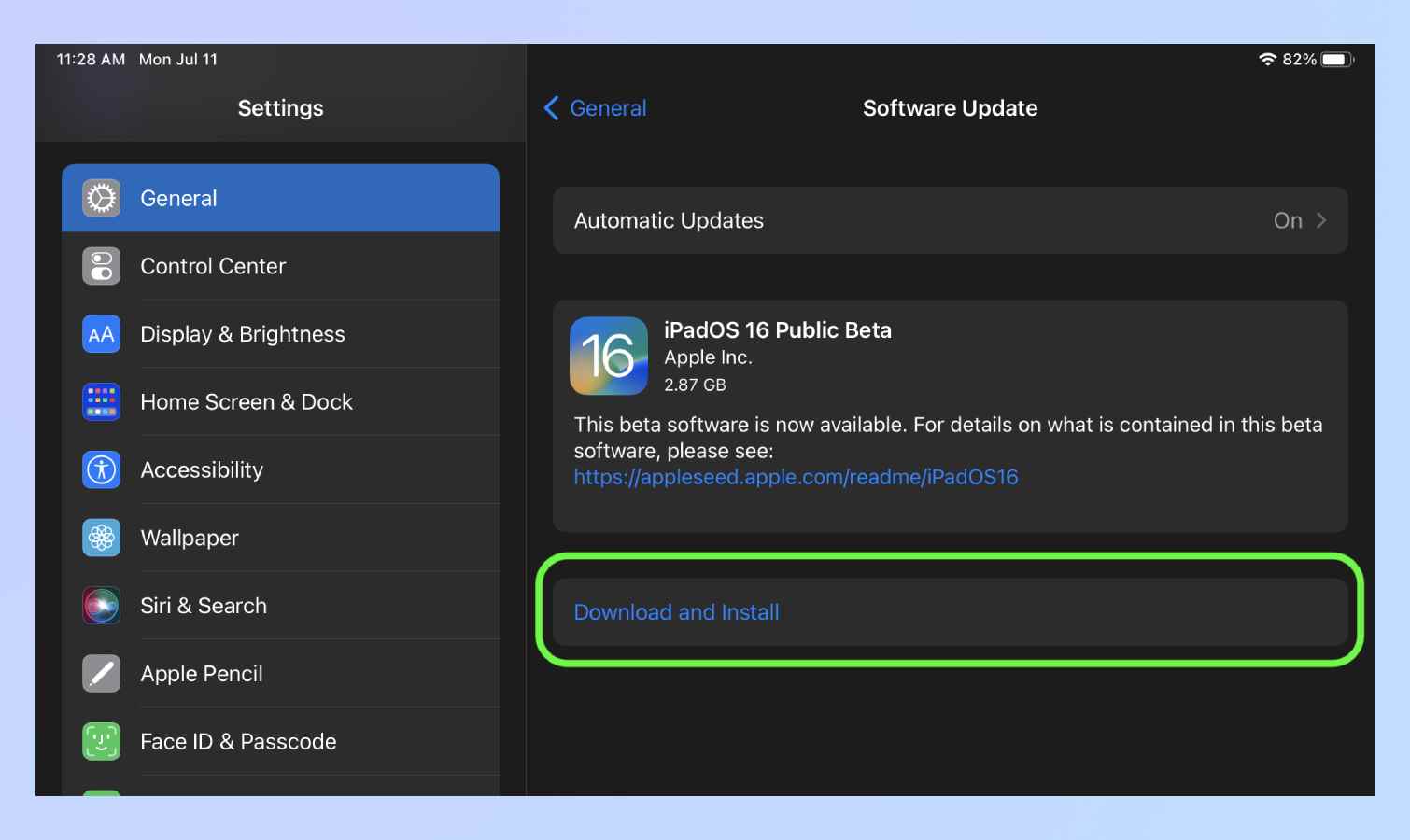Image resolution: width=1410 pixels, height=840 pixels.
Task: Open Home Screen & Dock settings
Action: tap(280, 402)
